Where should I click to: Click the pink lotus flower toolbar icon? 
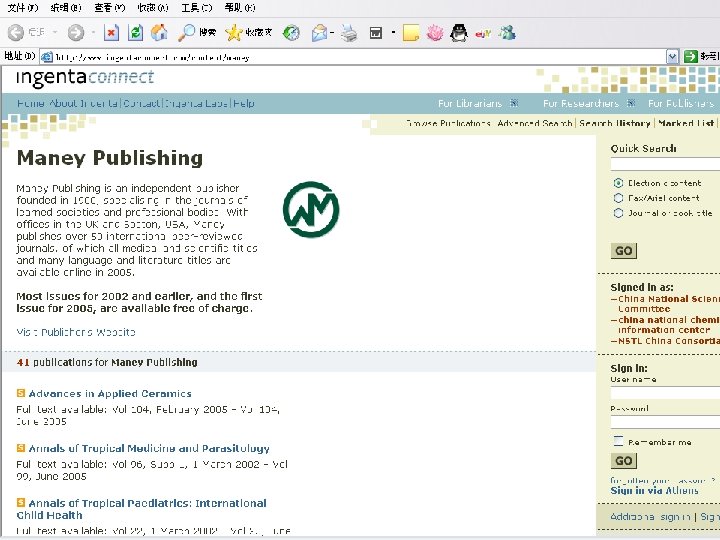(434, 33)
